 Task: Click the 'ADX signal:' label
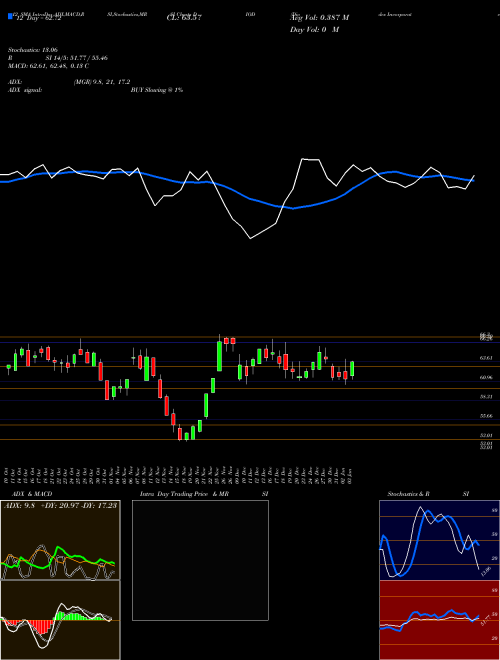coord(24,90)
